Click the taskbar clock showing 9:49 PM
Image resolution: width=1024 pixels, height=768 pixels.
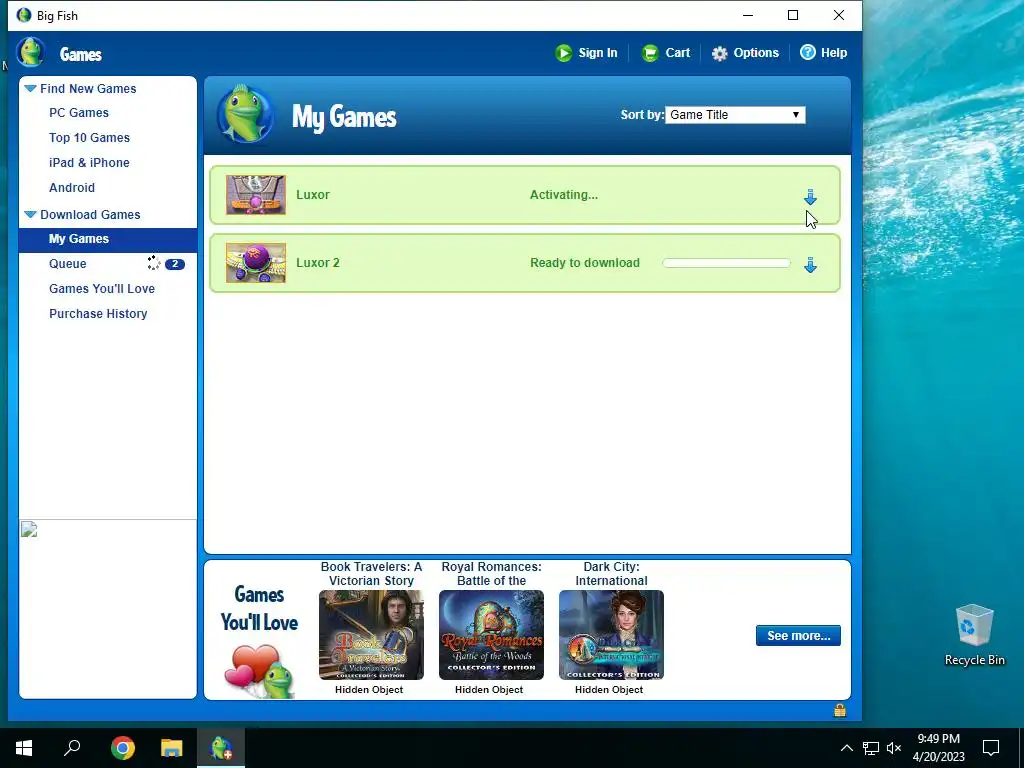coord(938,748)
